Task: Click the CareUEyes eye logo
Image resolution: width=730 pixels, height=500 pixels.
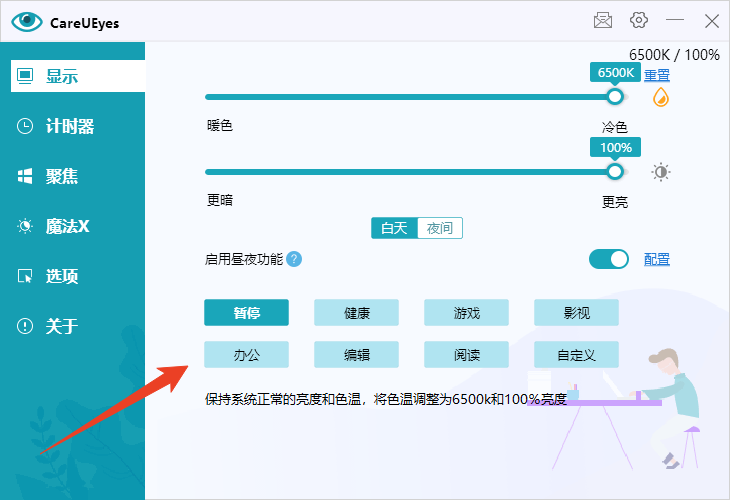Action: [27, 22]
